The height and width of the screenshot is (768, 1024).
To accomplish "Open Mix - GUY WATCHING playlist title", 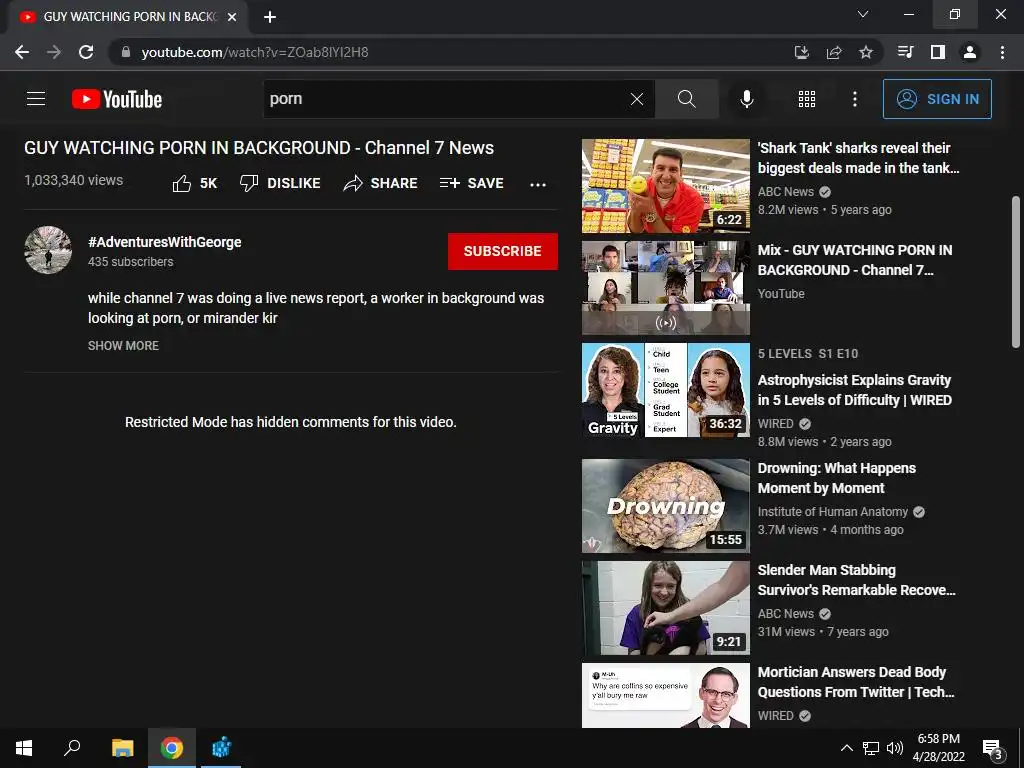I will pos(855,260).
